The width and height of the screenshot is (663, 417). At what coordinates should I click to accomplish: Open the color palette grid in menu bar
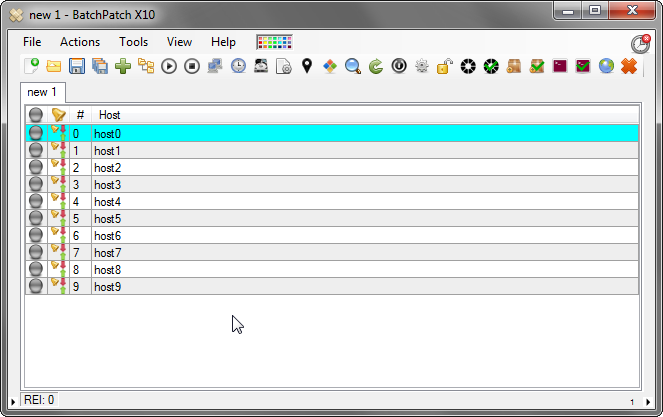pyautogui.click(x=274, y=42)
